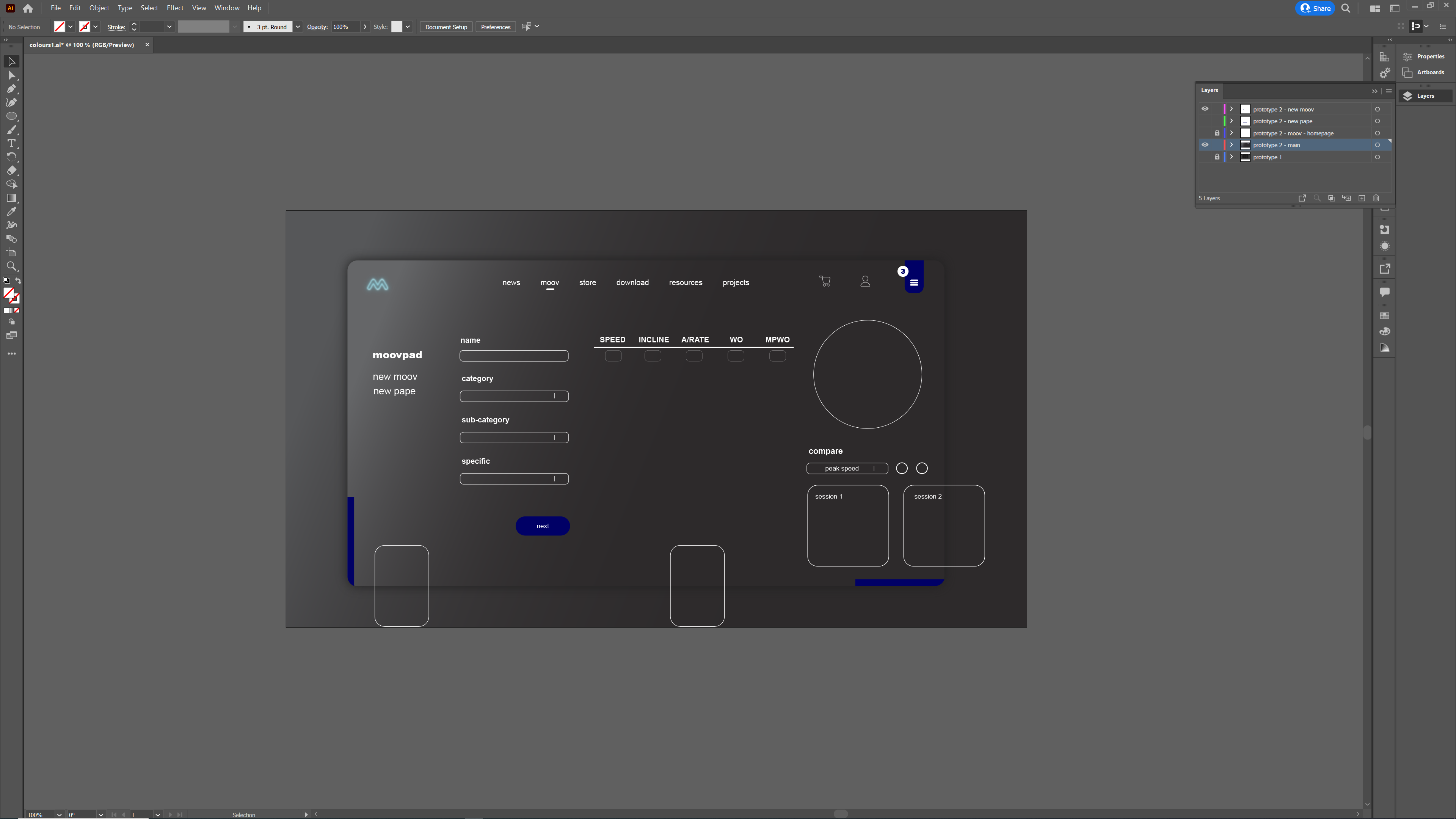Expand prototype 2 - moov - homepage layer
Screen dimensions: 1456x819
1232,133
